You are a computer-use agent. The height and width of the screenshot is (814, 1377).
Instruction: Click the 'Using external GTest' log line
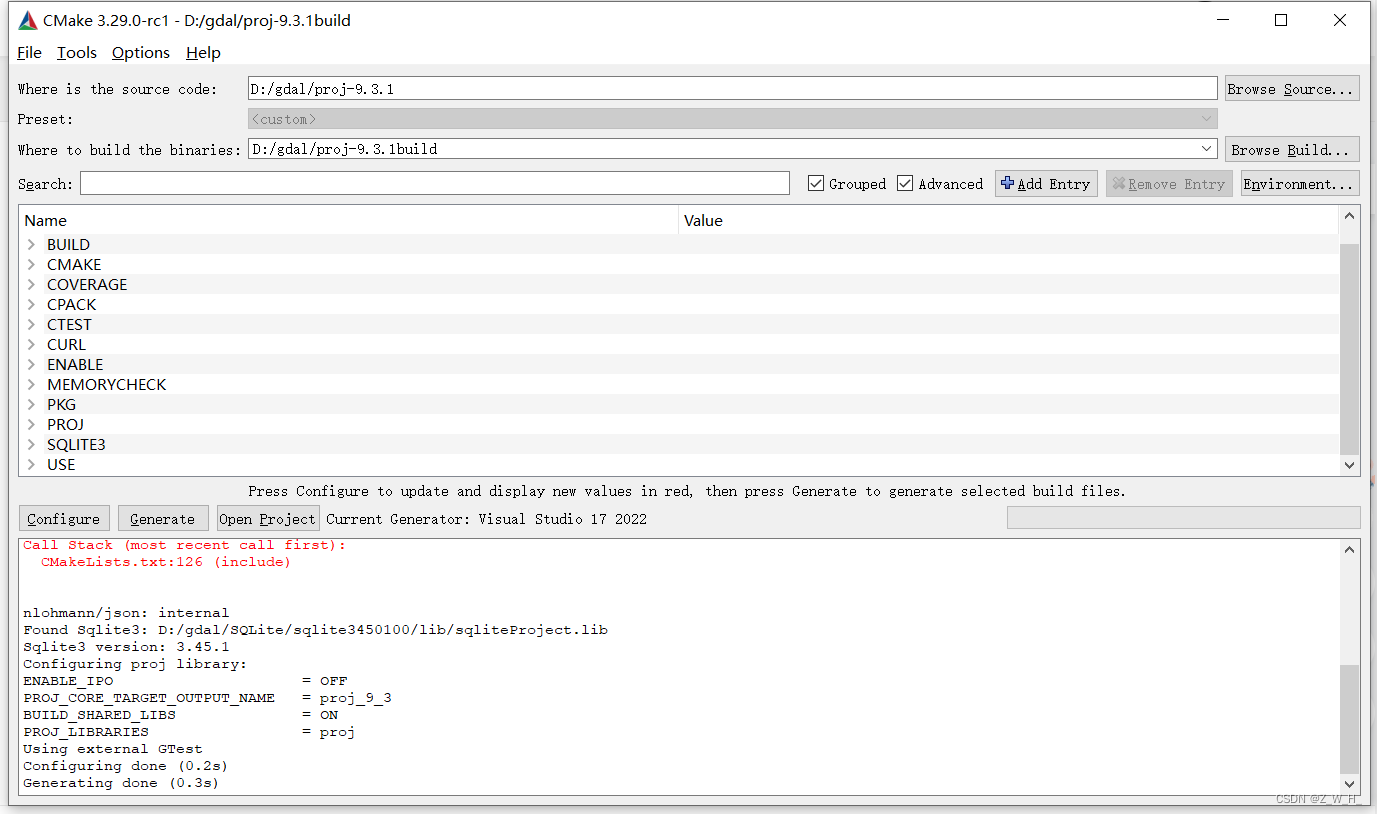point(113,749)
